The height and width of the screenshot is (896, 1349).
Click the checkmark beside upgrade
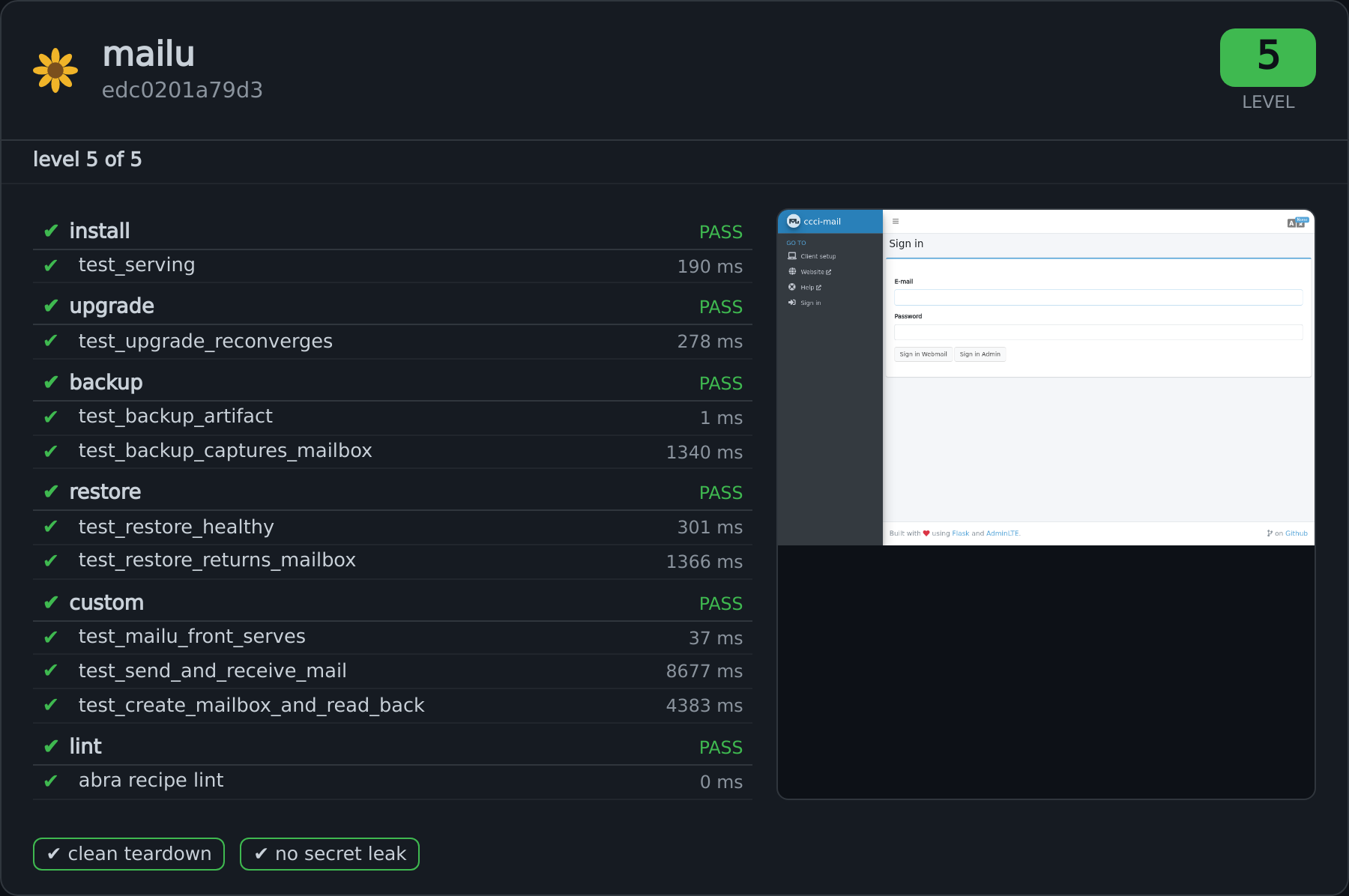(51, 306)
